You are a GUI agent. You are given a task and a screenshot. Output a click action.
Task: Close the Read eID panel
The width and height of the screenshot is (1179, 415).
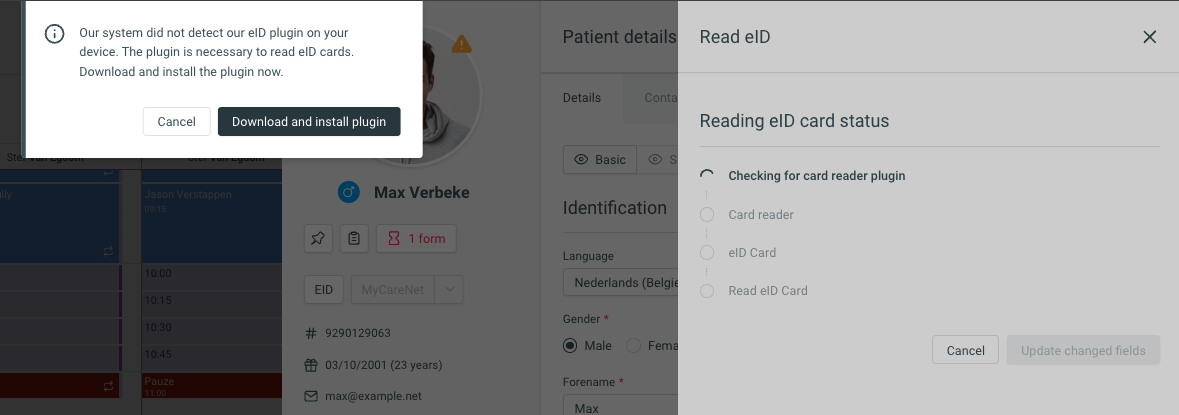click(1150, 37)
